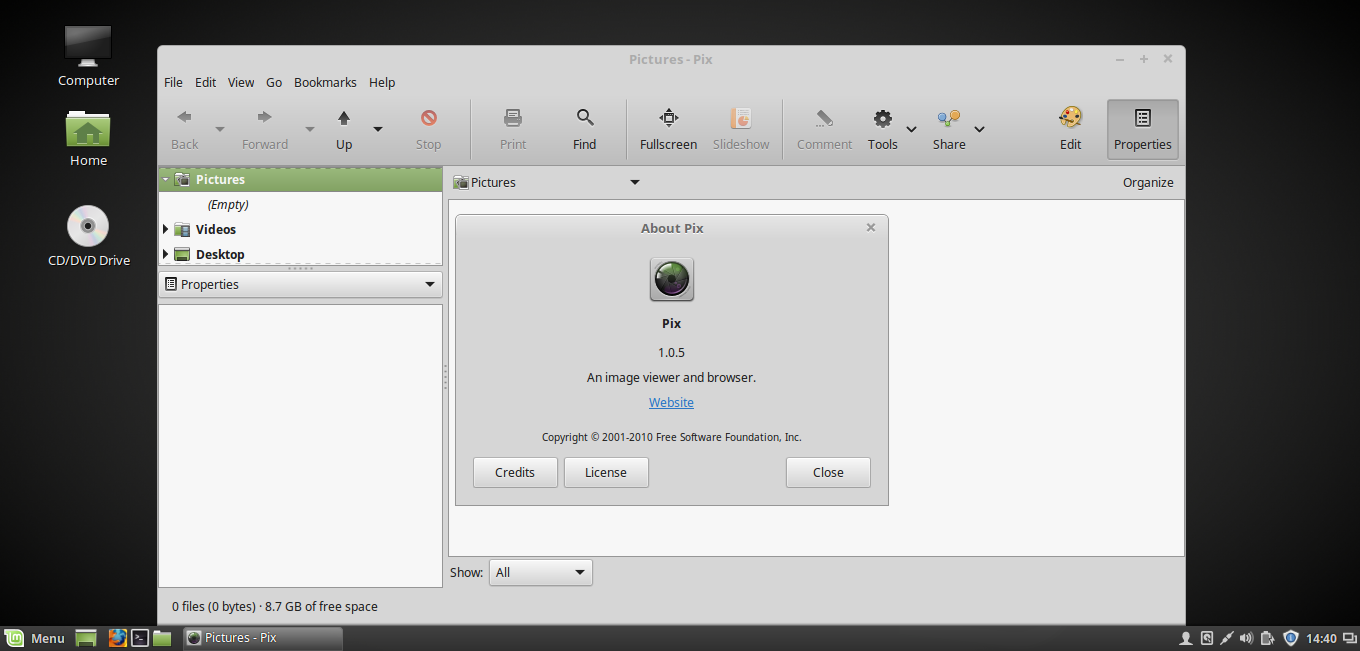The image size is (1360, 651).
Task: Click the Show Desktop panel icon
Action: [86, 638]
